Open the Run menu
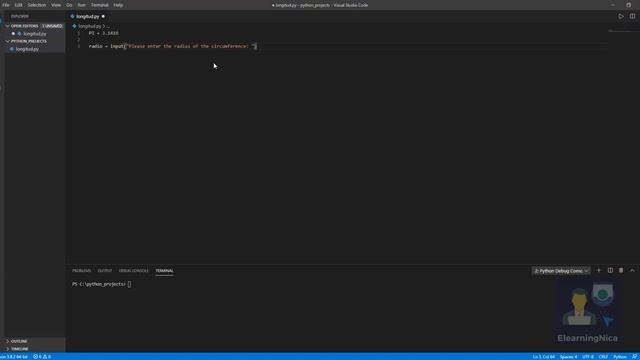The height and width of the screenshot is (360, 640). (x=82, y=5)
